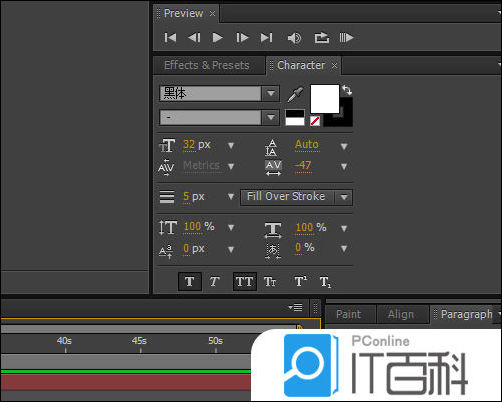The width and height of the screenshot is (502, 402).
Task: Open the font size dropdown arrow
Action: click(231, 146)
